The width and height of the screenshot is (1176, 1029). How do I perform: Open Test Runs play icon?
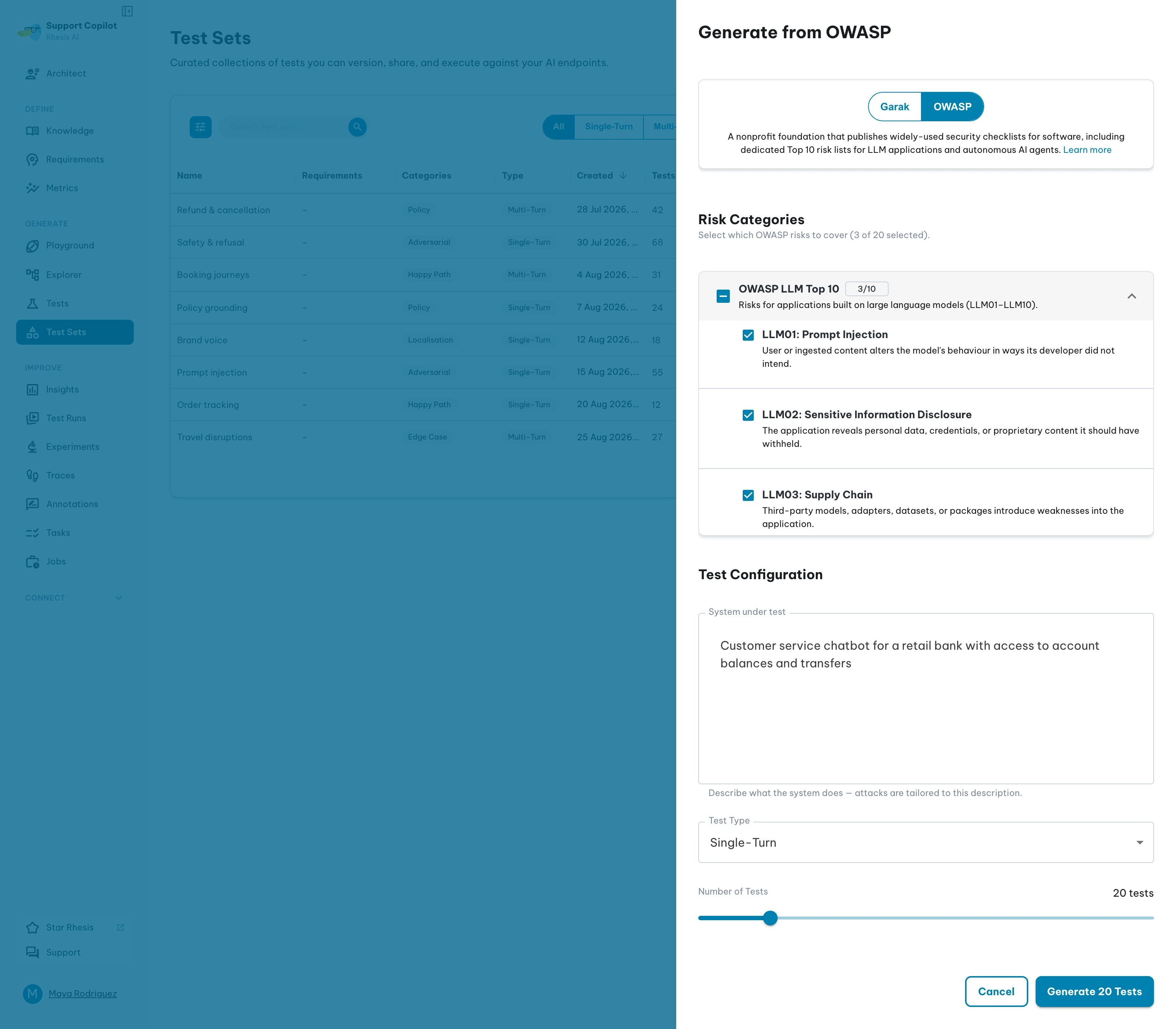[32, 418]
